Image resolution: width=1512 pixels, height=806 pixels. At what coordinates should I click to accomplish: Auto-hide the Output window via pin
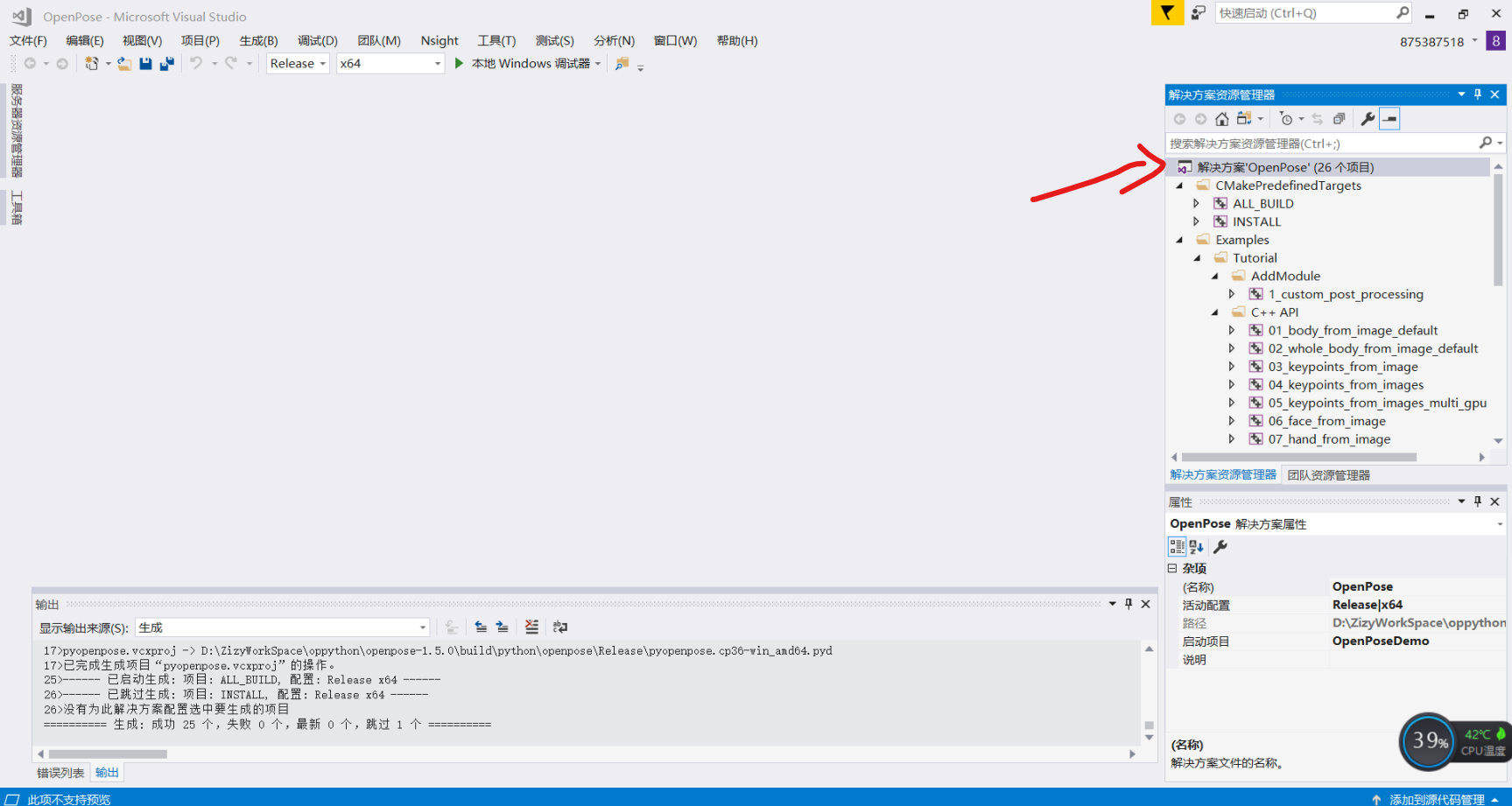1129,603
